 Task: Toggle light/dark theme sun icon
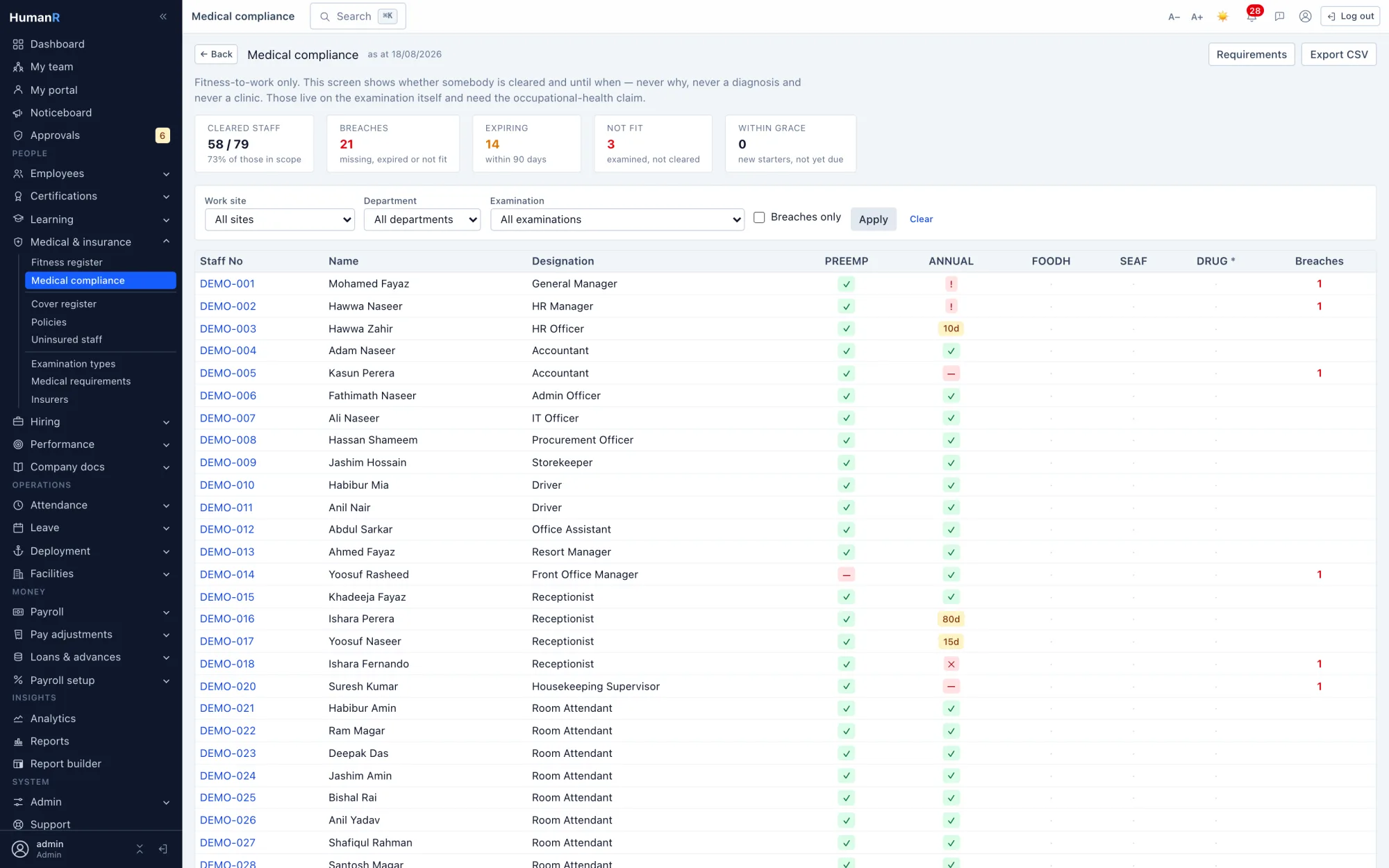point(1222,17)
